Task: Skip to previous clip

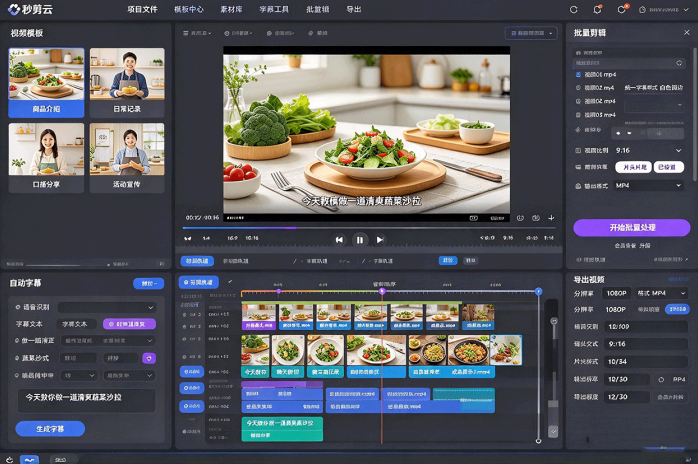Action: [339, 240]
